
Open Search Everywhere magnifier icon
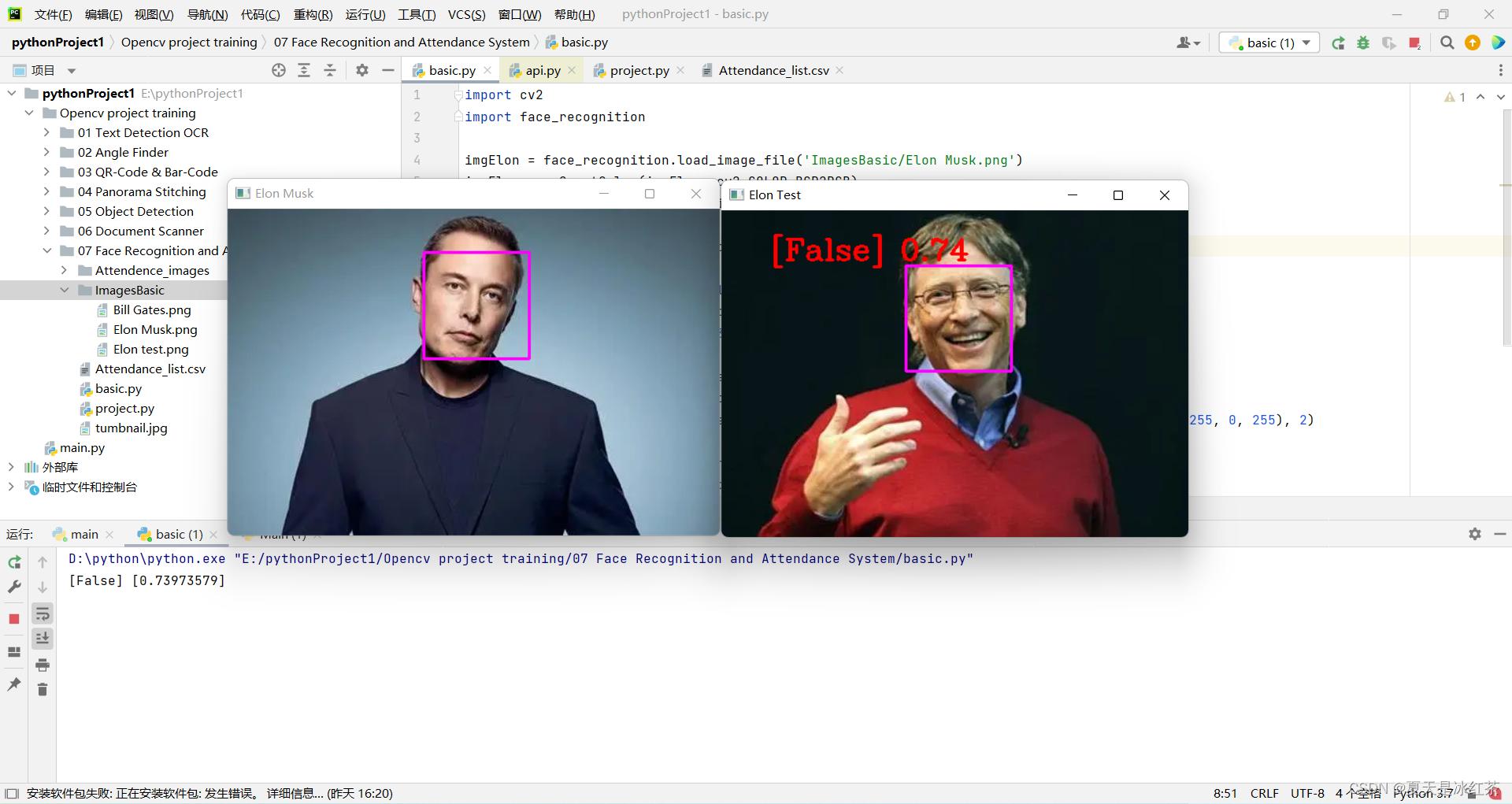click(1447, 43)
